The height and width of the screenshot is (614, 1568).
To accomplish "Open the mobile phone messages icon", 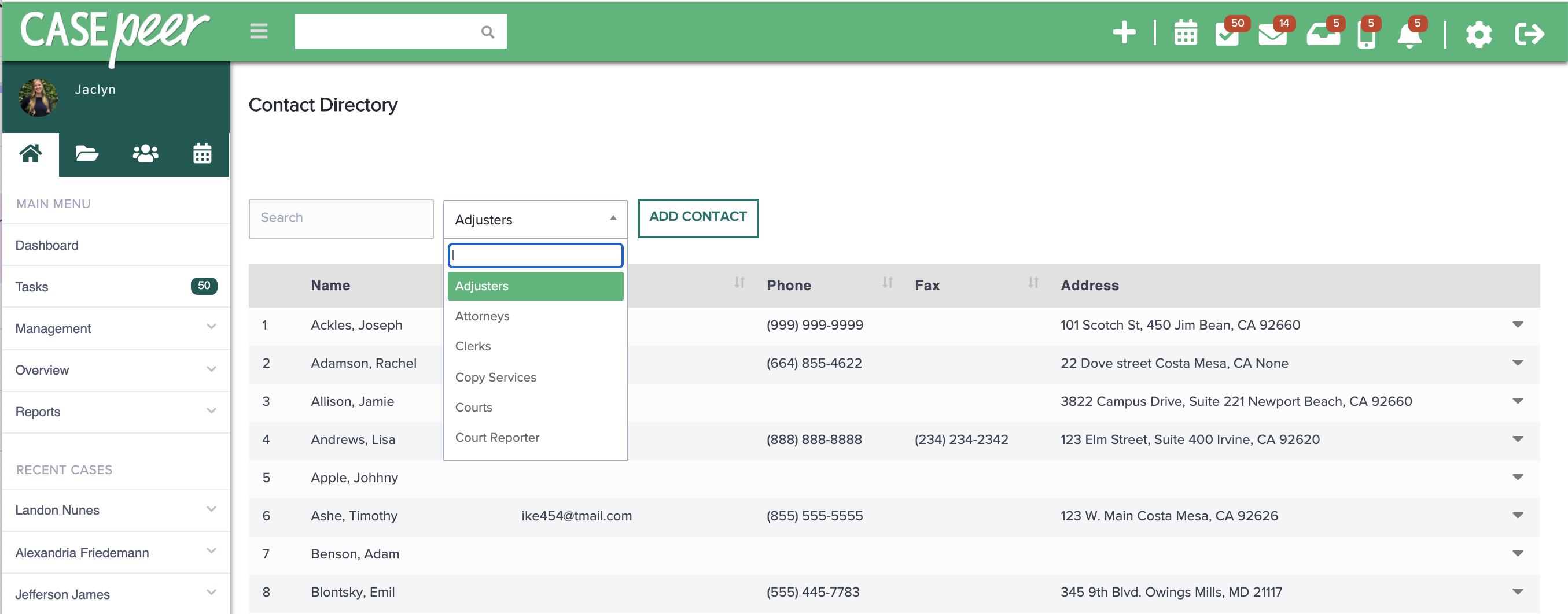I will 1366,35.
